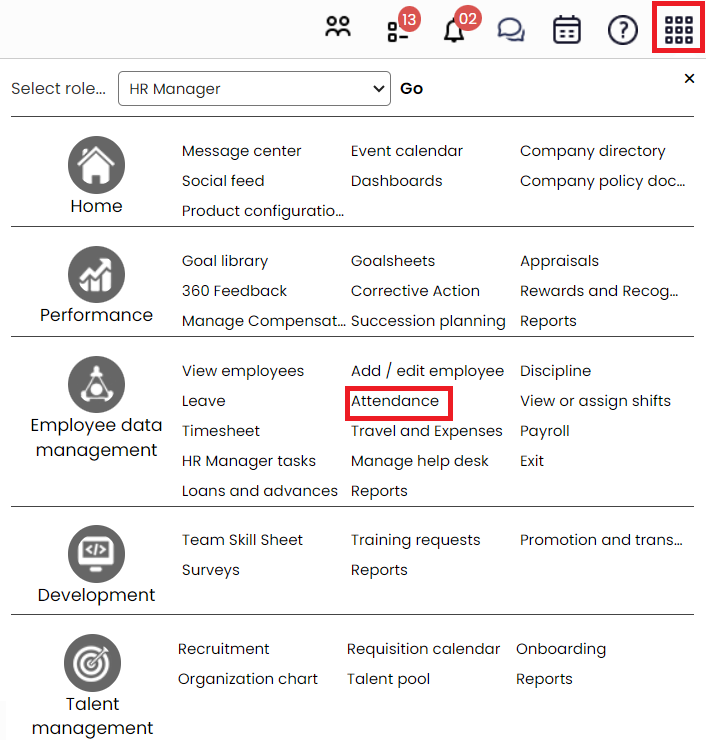706x740 pixels.
Task: Select Goal library under Performance
Action: (225, 261)
